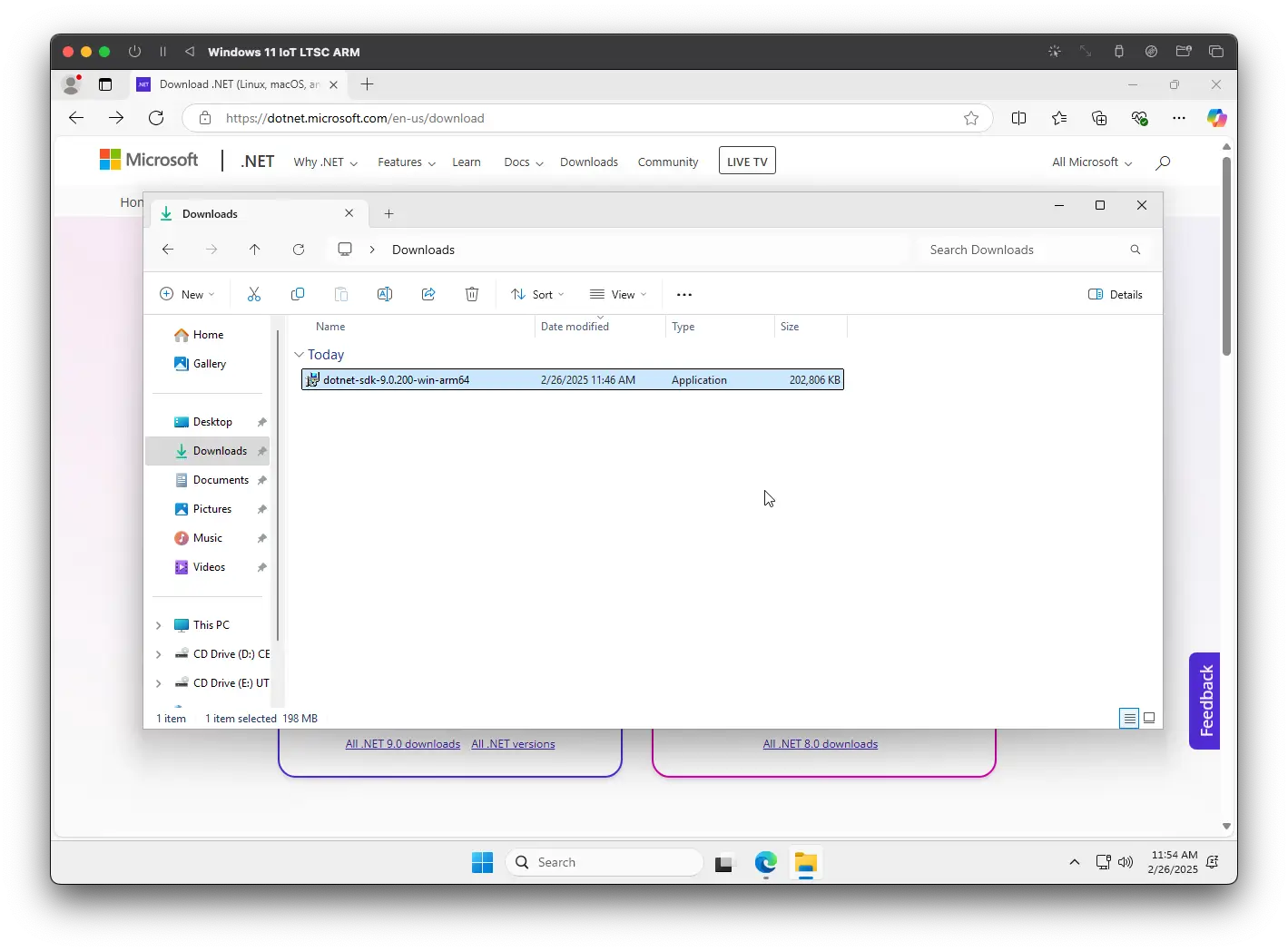Go up one folder with up arrow

(254, 250)
